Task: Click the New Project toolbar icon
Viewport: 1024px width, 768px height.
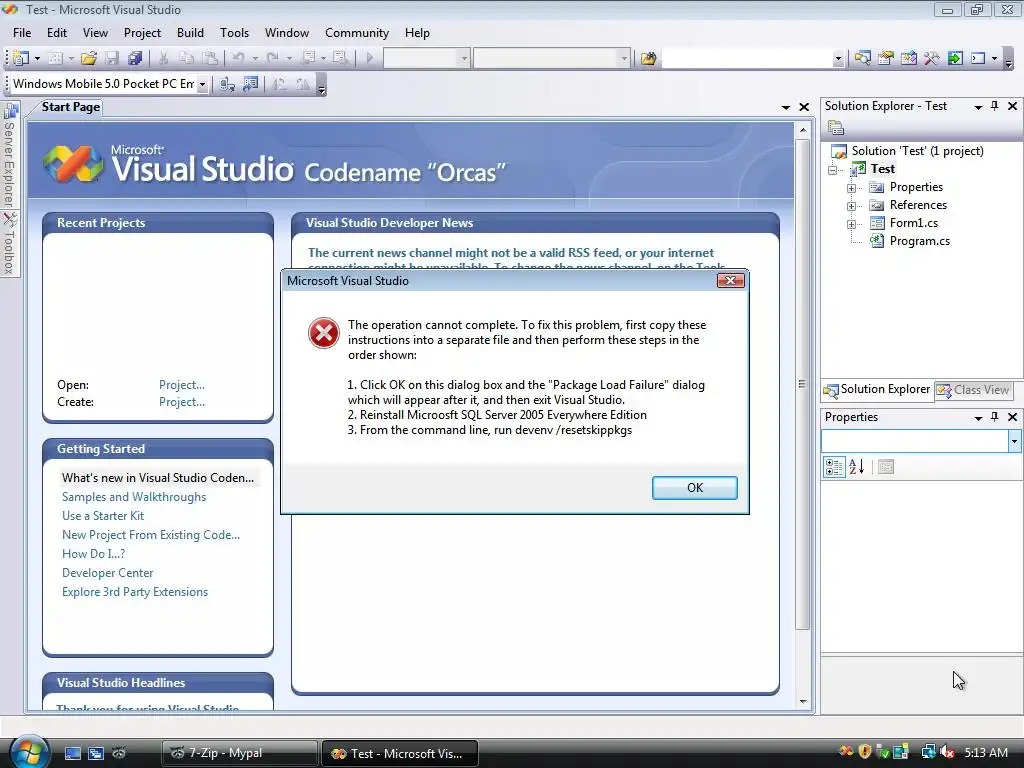Action: coord(20,58)
